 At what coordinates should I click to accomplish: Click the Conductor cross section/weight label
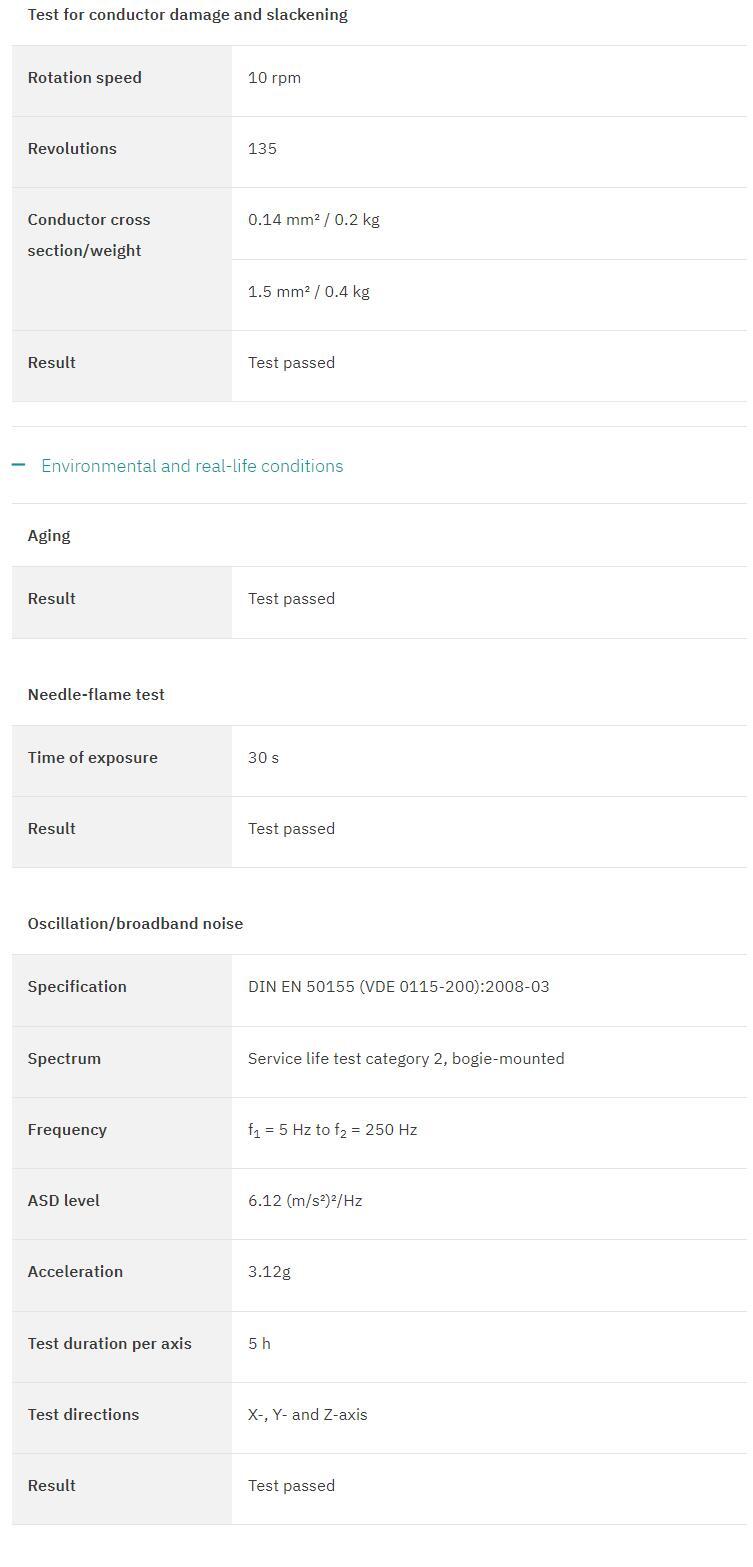click(89, 235)
